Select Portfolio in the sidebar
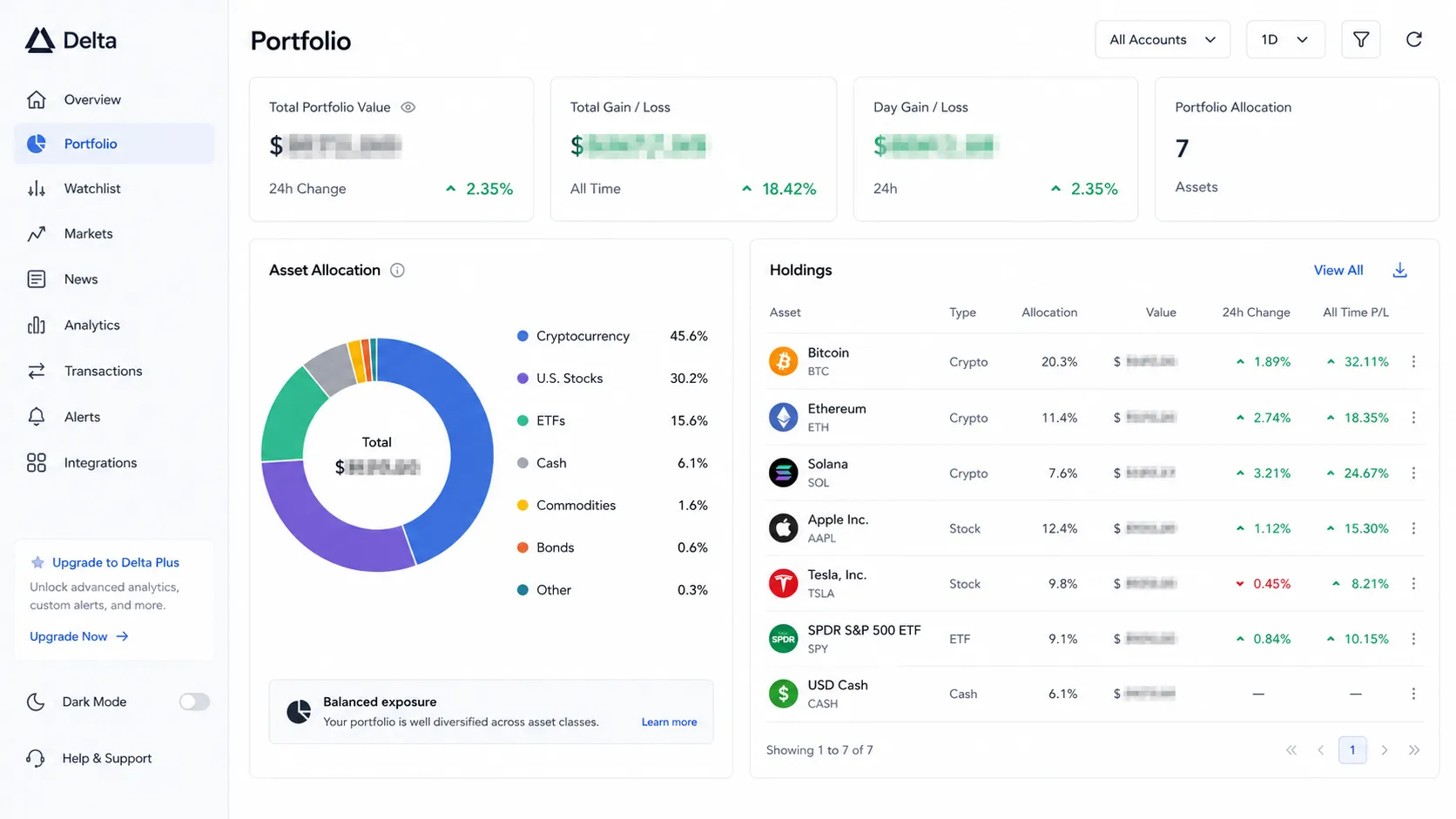Image resolution: width=1456 pixels, height=819 pixels. (x=114, y=144)
